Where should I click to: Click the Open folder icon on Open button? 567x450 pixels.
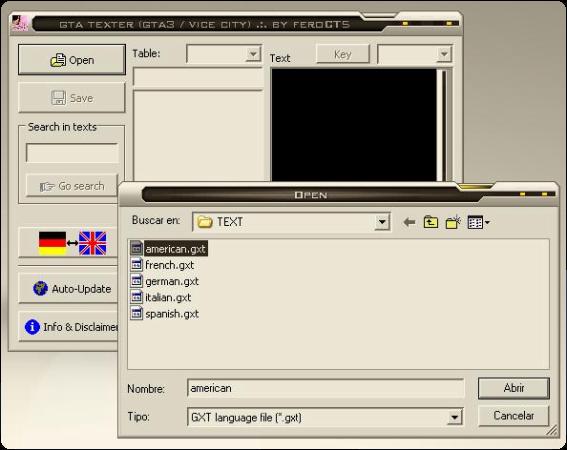pyautogui.click(x=58, y=60)
